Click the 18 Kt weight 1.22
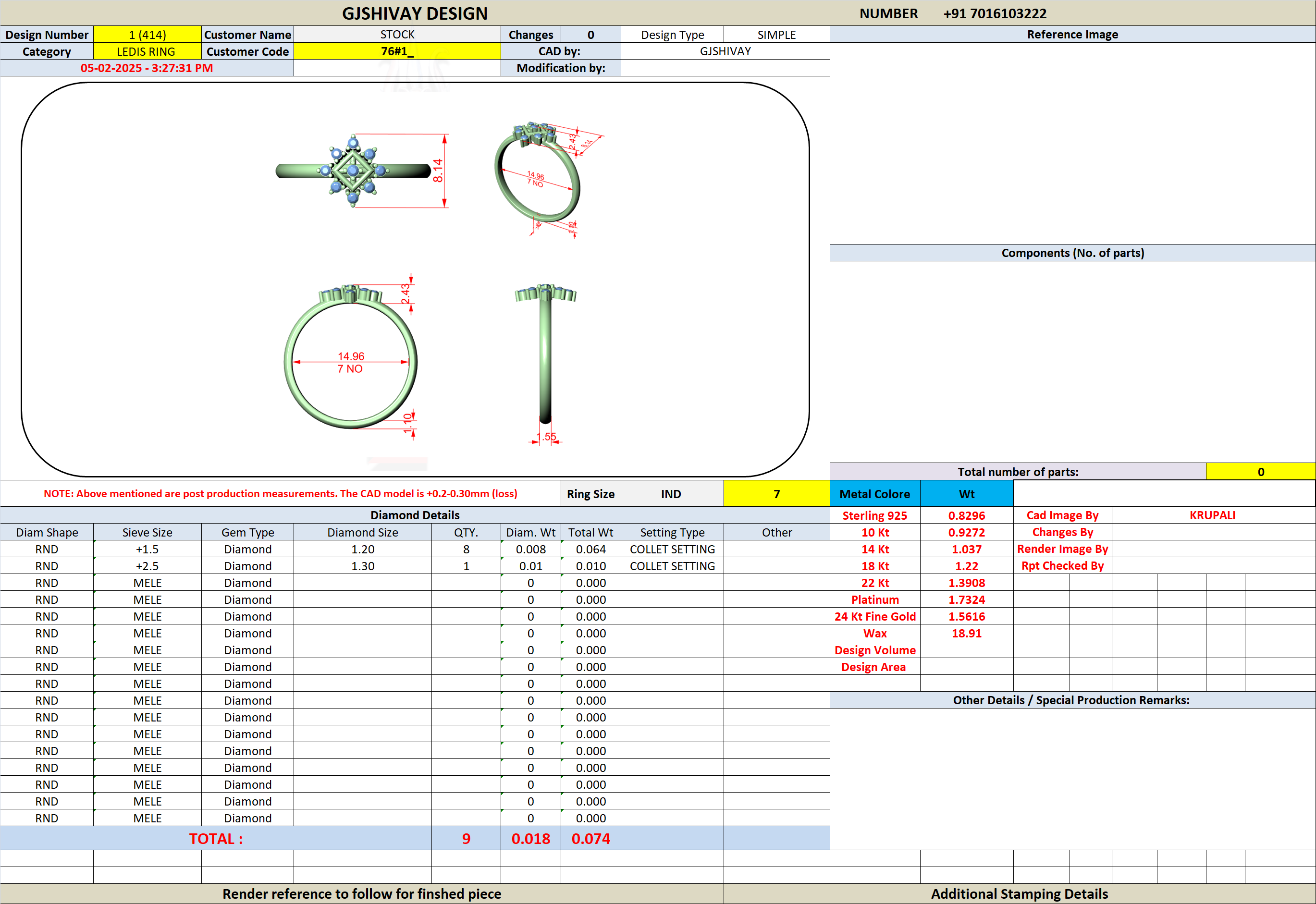1316x904 pixels. 967,566
